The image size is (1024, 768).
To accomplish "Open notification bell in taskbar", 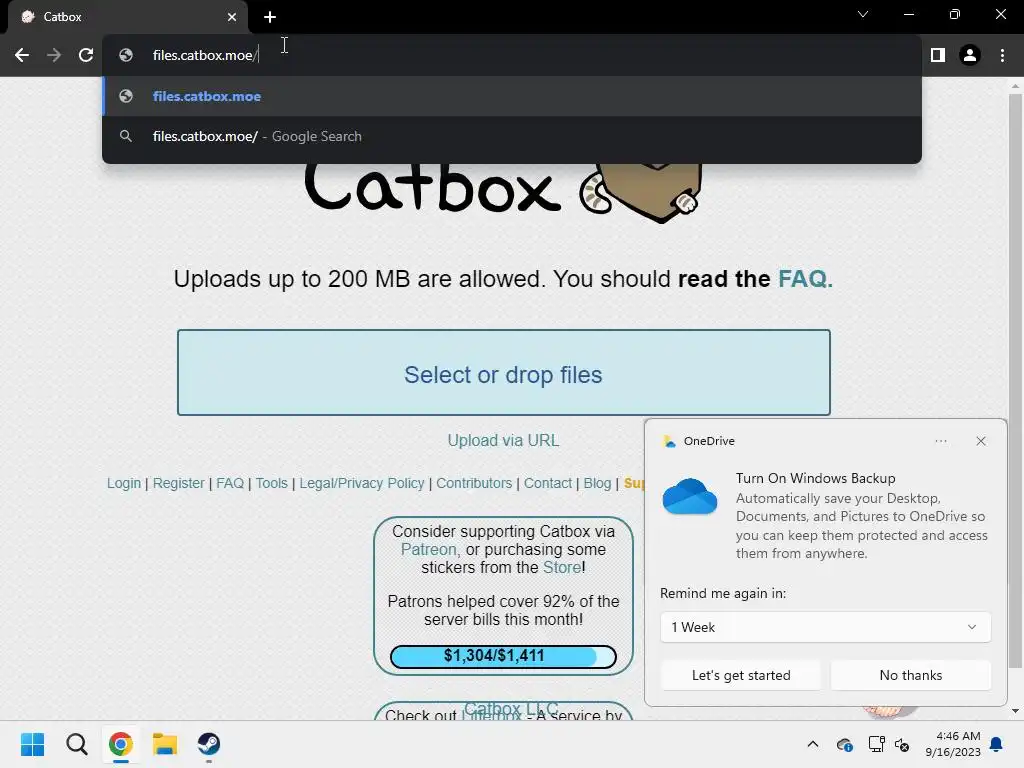I will [997, 744].
